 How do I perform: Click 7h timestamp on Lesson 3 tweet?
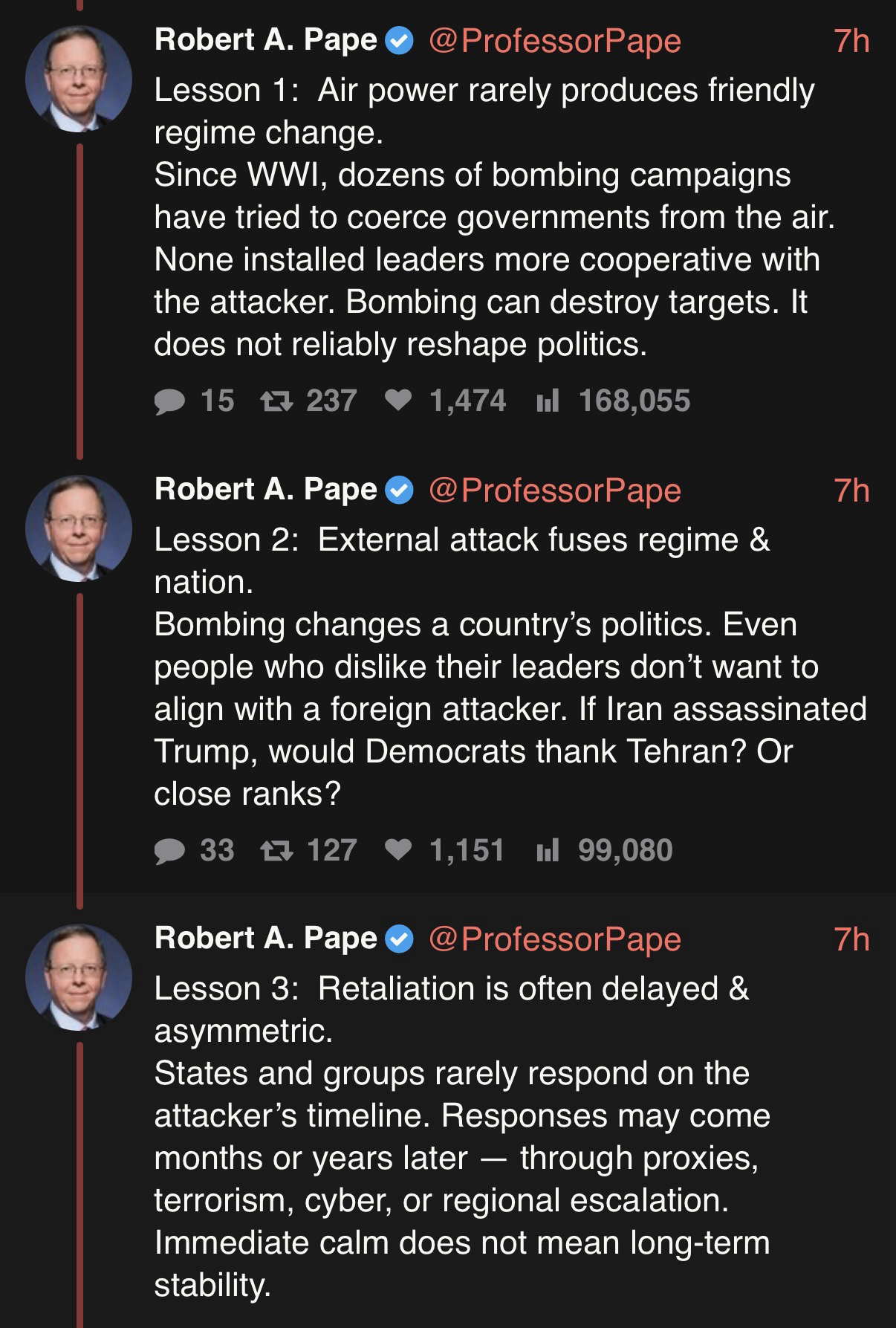tap(851, 939)
